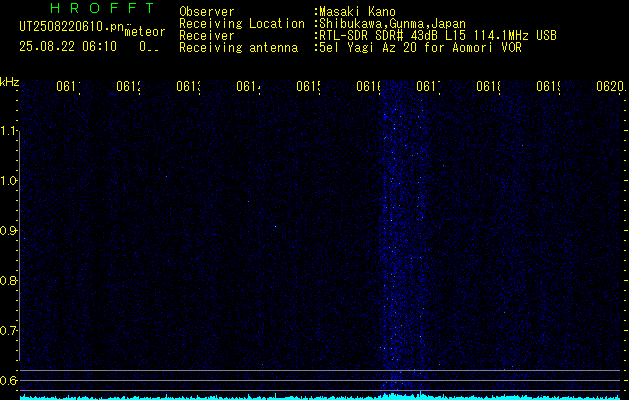Screen dimensions: 629x400
Task: Click the observer name Masaki Kano
Action: pyautogui.click(x=357, y=12)
